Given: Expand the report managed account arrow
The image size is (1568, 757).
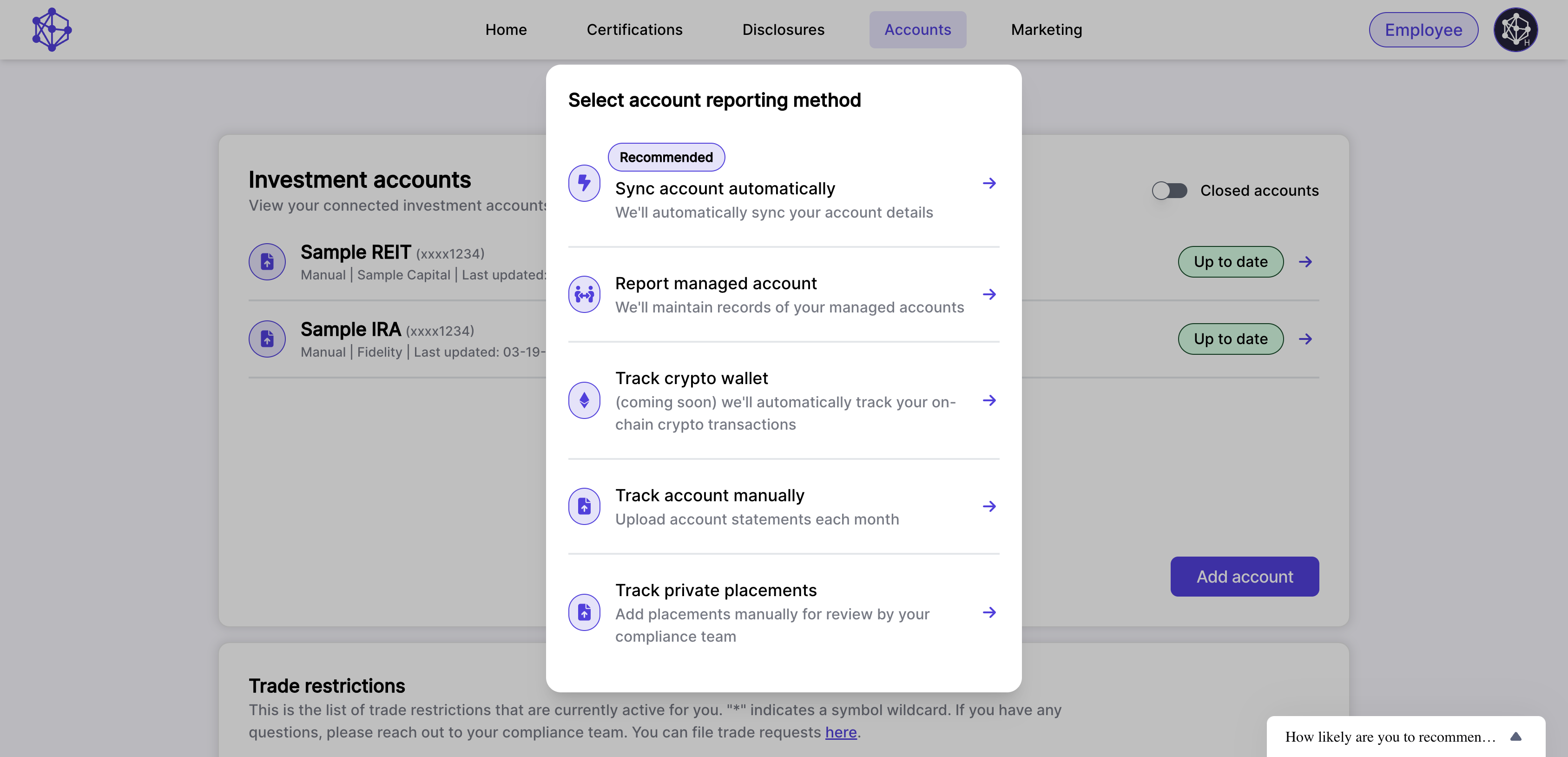Looking at the screenshot, I should [988, 293].
